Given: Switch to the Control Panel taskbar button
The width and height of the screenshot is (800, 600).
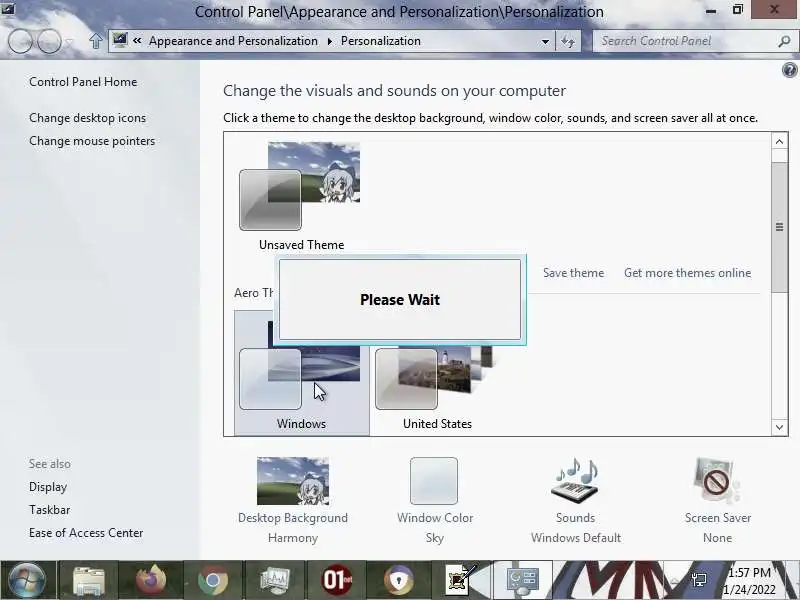Looking at the screenshot, I should click(x=522, y=581).
